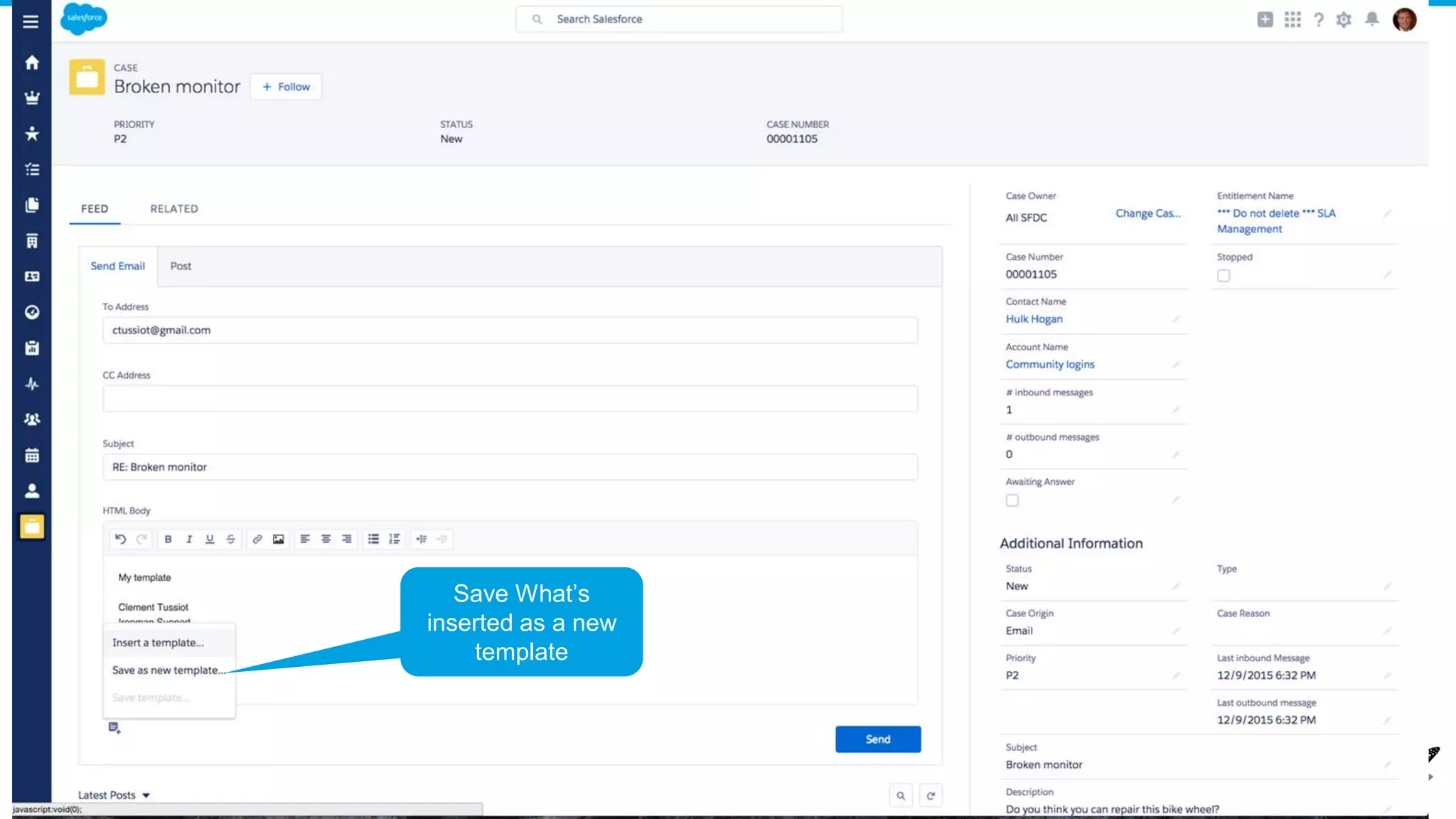Toggle italic formatting in email editor
This screenshot has height=819, width=1456.
click(x=189, y=539)
